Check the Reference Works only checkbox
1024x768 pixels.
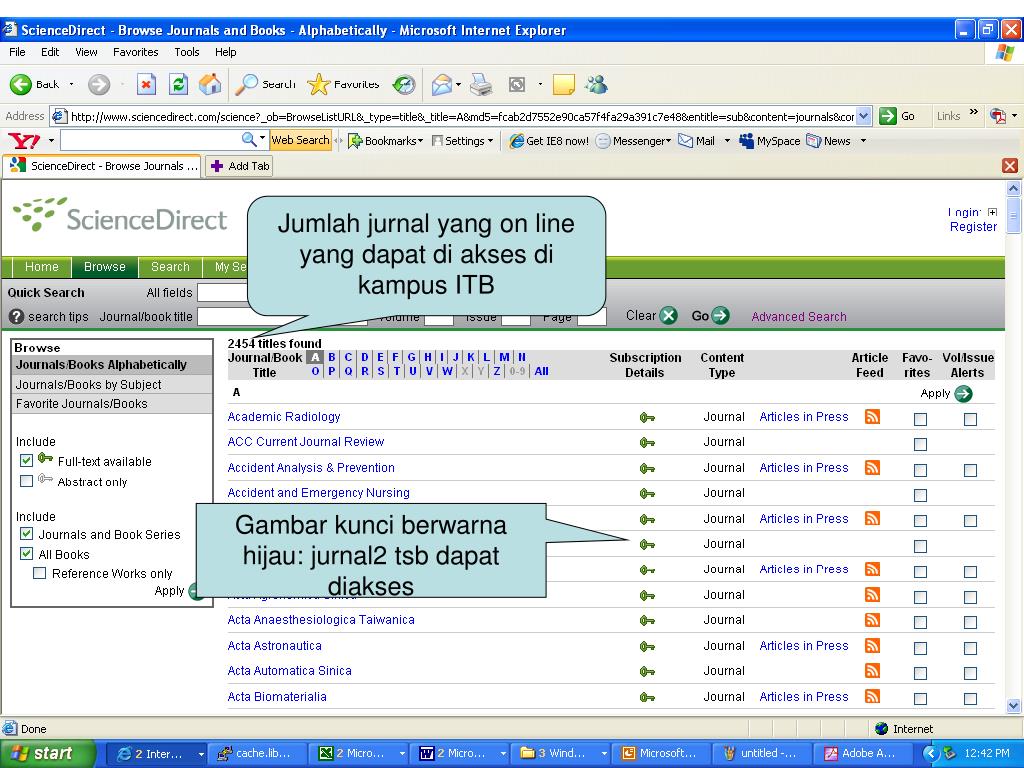(40, 573)
